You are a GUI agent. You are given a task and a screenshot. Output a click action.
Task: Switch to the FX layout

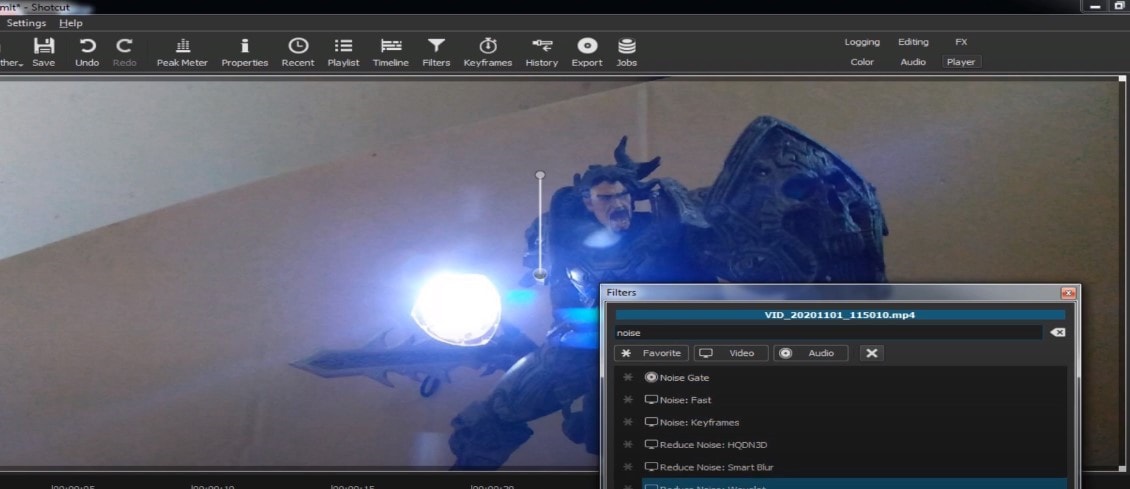961,42
